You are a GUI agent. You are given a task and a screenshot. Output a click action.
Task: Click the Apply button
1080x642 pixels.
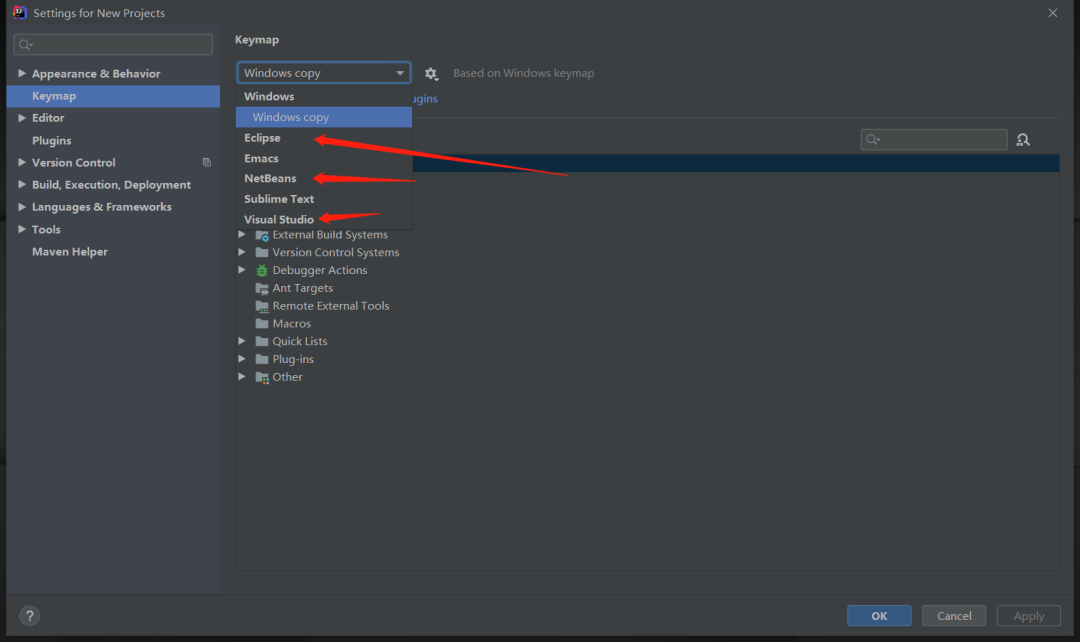pyautogui.click(x=1028, y=616)
